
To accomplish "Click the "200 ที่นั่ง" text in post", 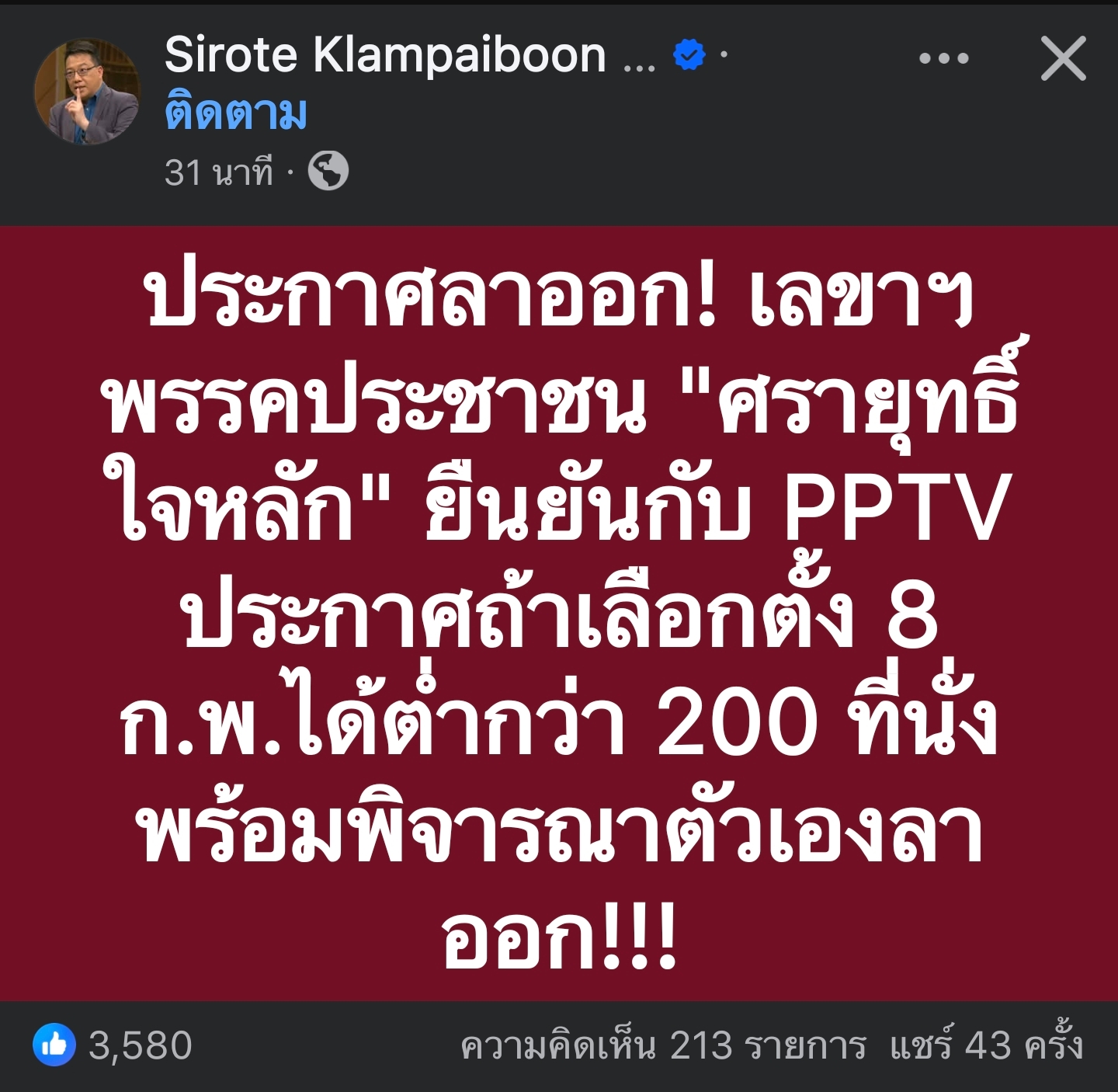I will coord(828,722).
